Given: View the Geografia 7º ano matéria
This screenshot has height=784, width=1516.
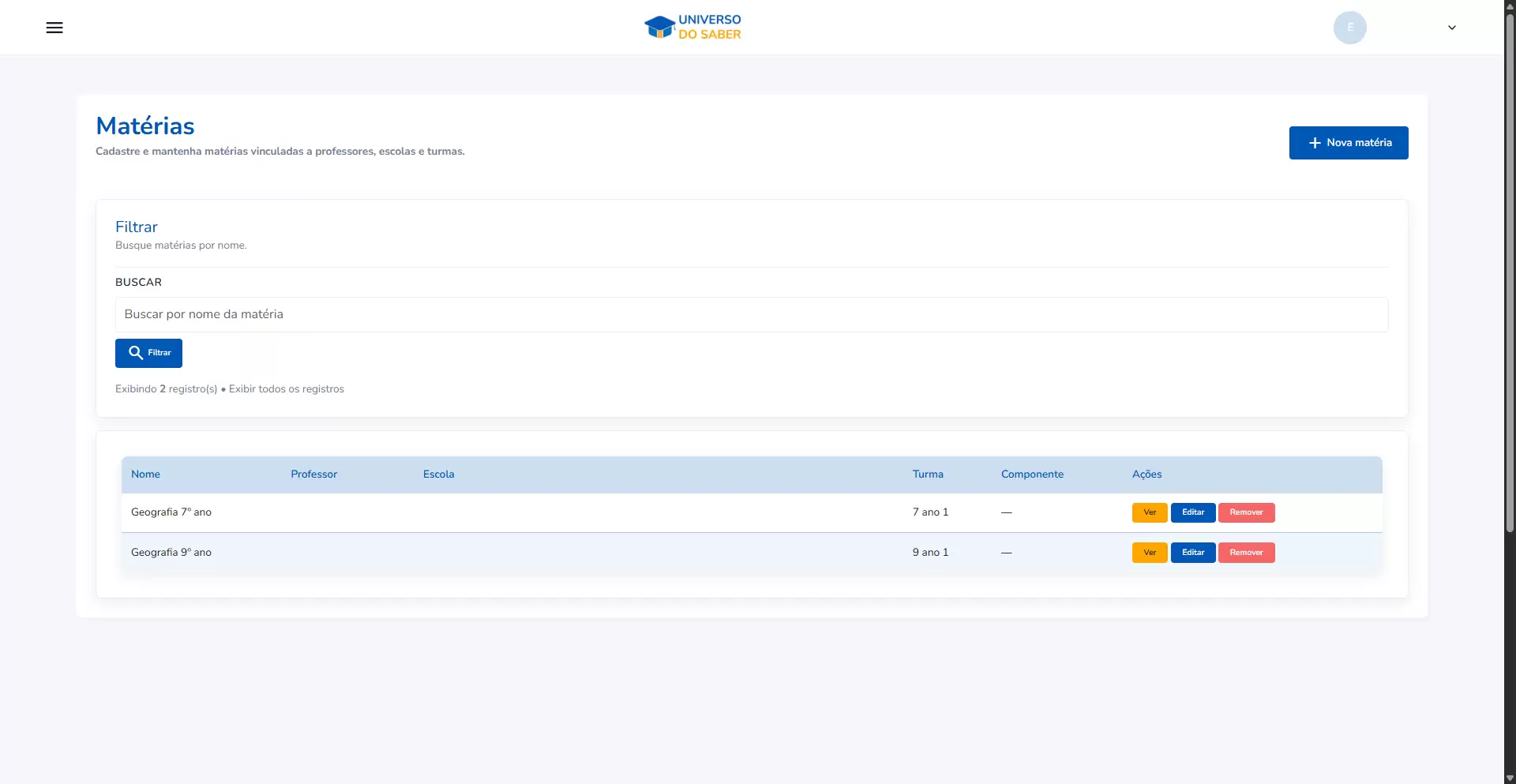Looking at the screenshot, I should coord(1149,512).
